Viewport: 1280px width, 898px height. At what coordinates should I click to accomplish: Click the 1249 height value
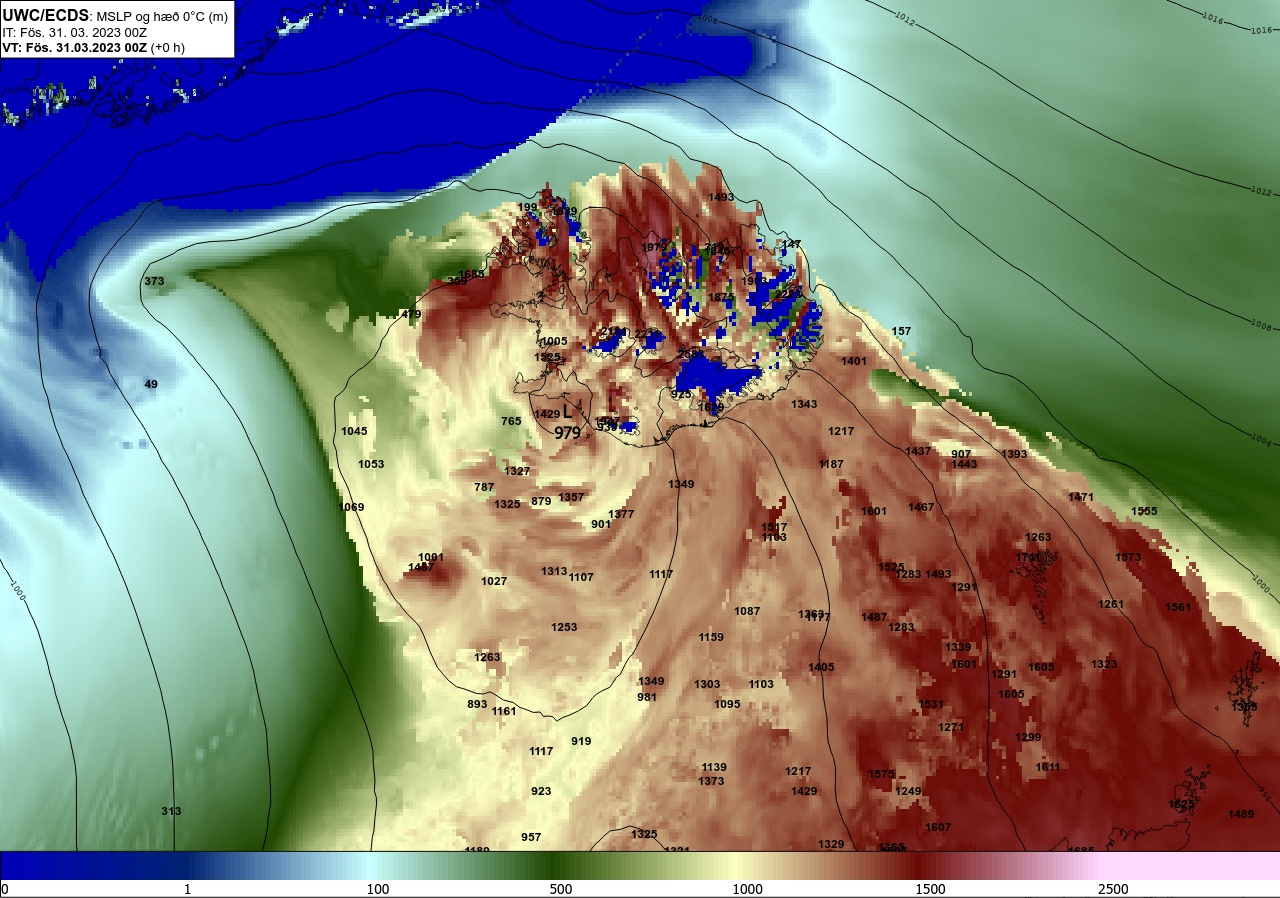point(908,791)
